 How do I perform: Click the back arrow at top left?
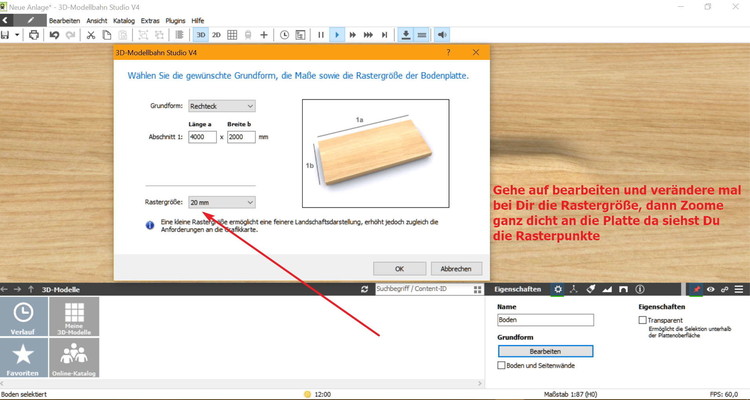(5, 21)
